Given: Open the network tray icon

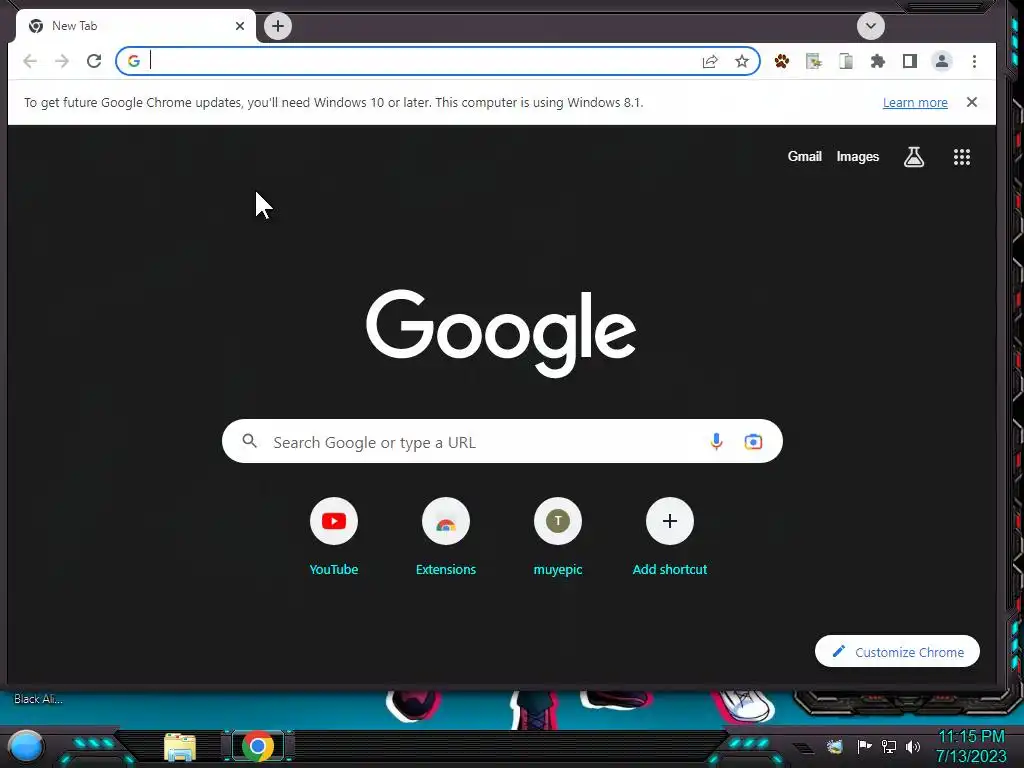Looking at the screenshot, I should [889, 746].
